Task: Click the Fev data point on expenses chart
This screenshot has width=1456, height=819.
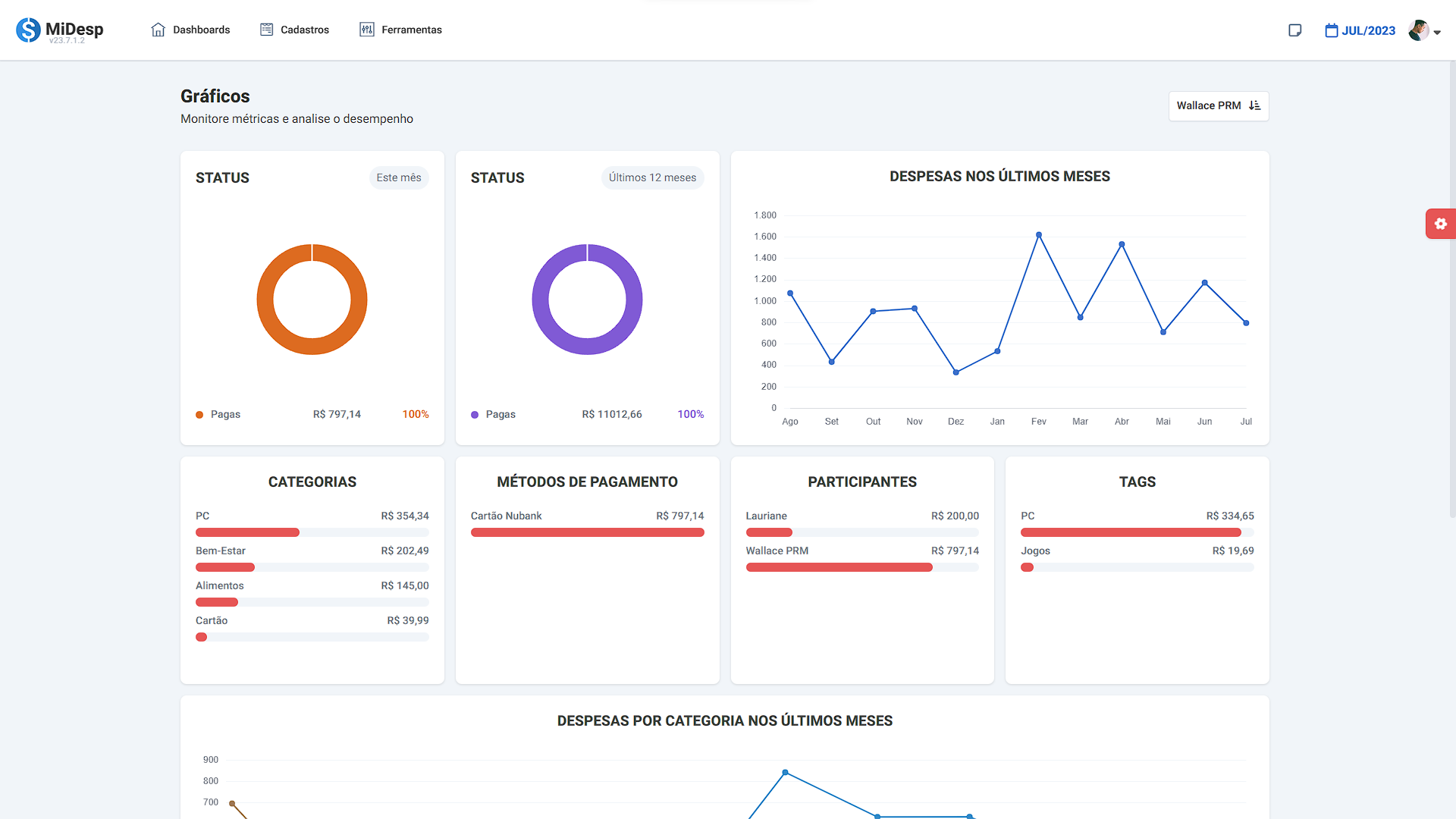Action: click(1039, 235)
